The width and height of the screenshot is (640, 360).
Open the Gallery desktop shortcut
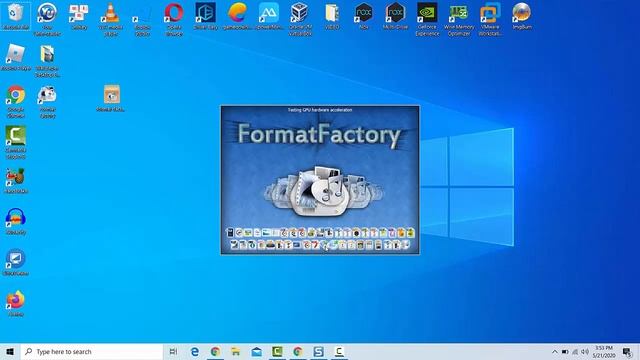click(79, 16)
